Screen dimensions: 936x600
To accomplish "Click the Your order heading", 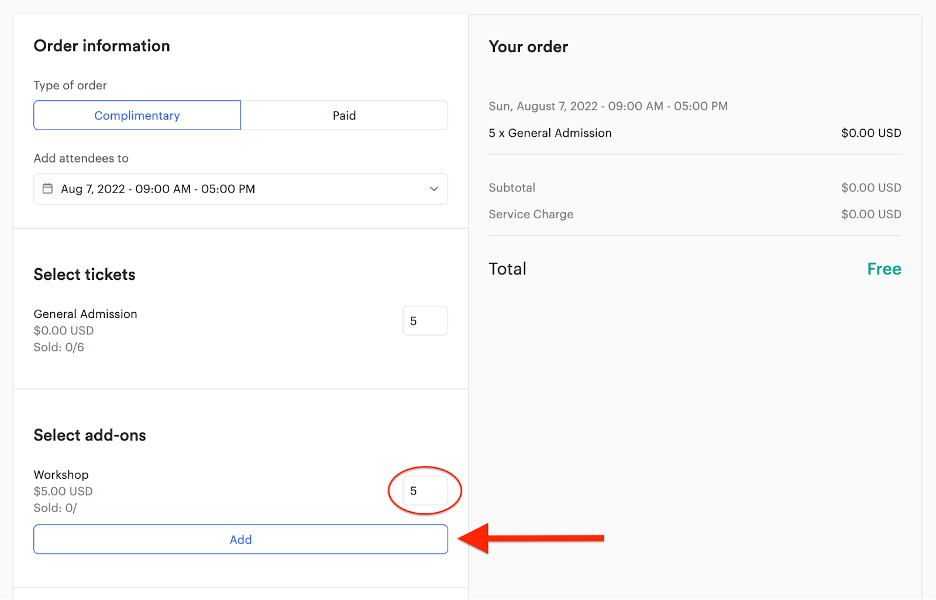I will point(528,47).
